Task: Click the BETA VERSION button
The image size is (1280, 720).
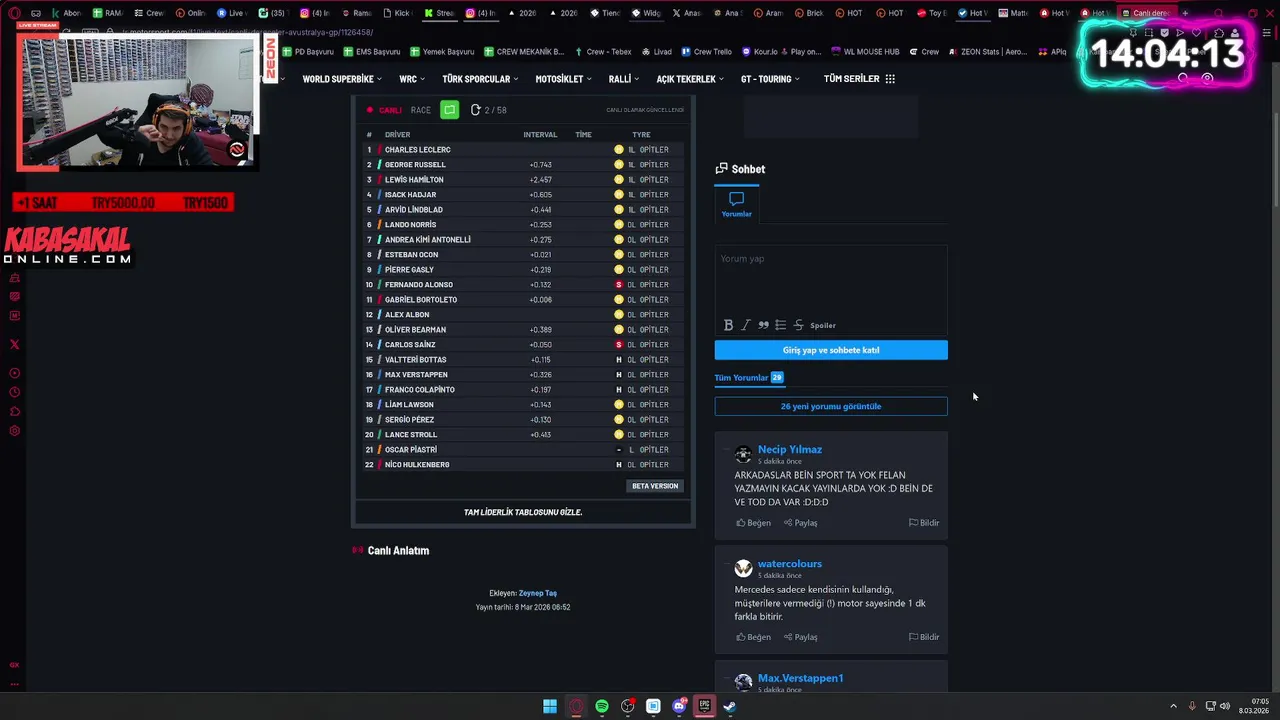Action: pos(655,486)
